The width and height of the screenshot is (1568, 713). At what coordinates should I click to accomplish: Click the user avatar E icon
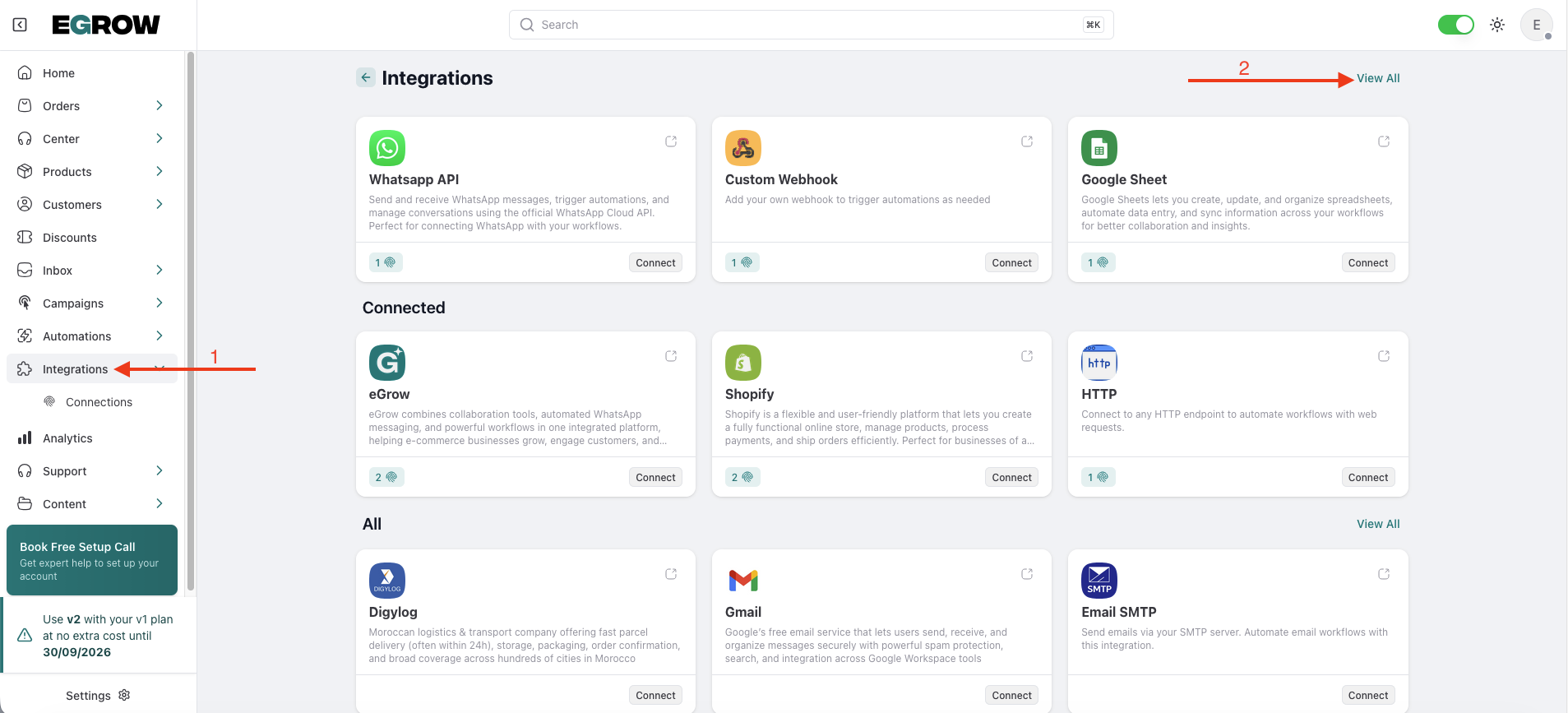[x=1536, y=25]
